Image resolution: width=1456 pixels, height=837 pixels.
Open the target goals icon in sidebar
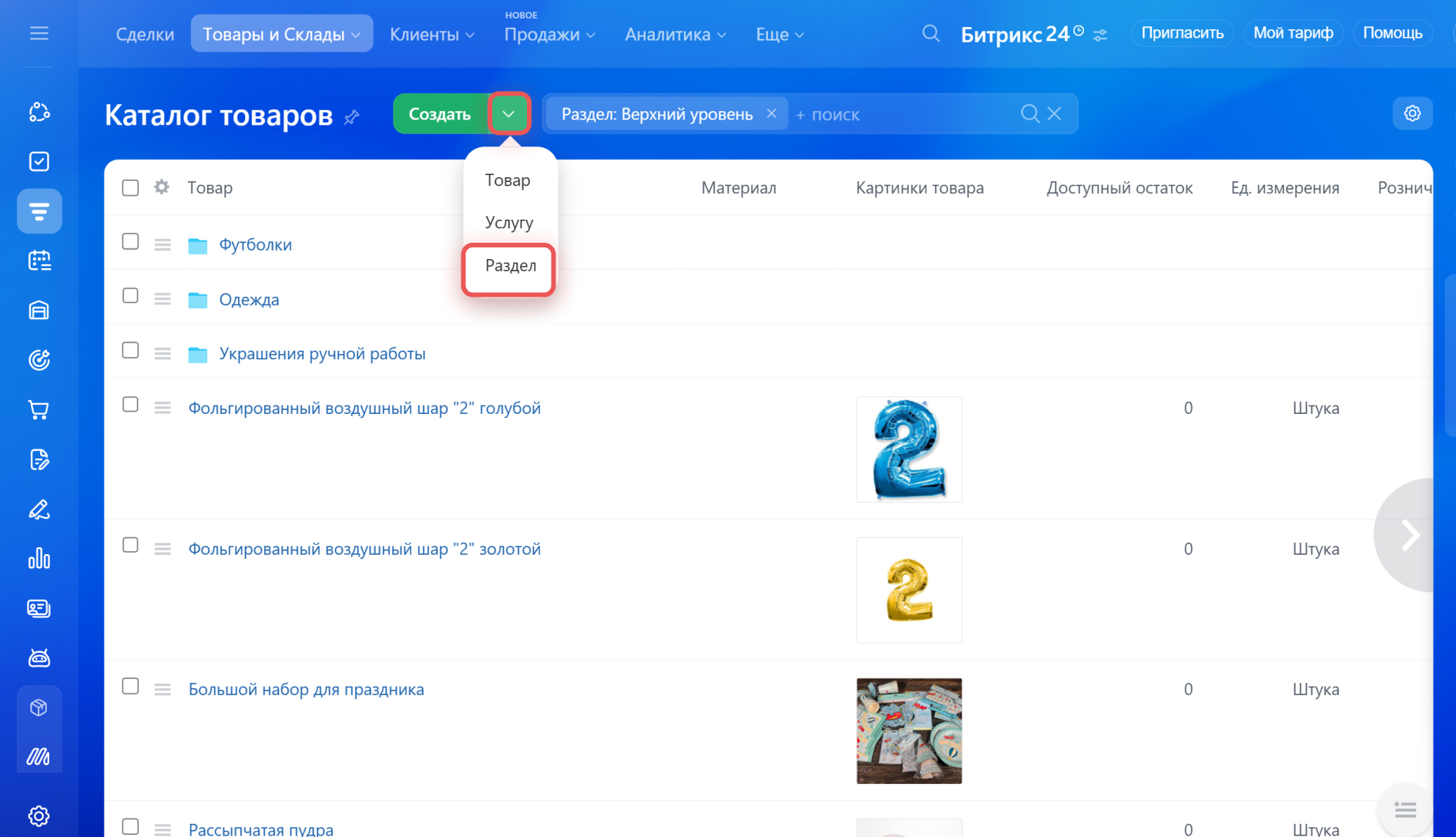[x=39, y=360]
